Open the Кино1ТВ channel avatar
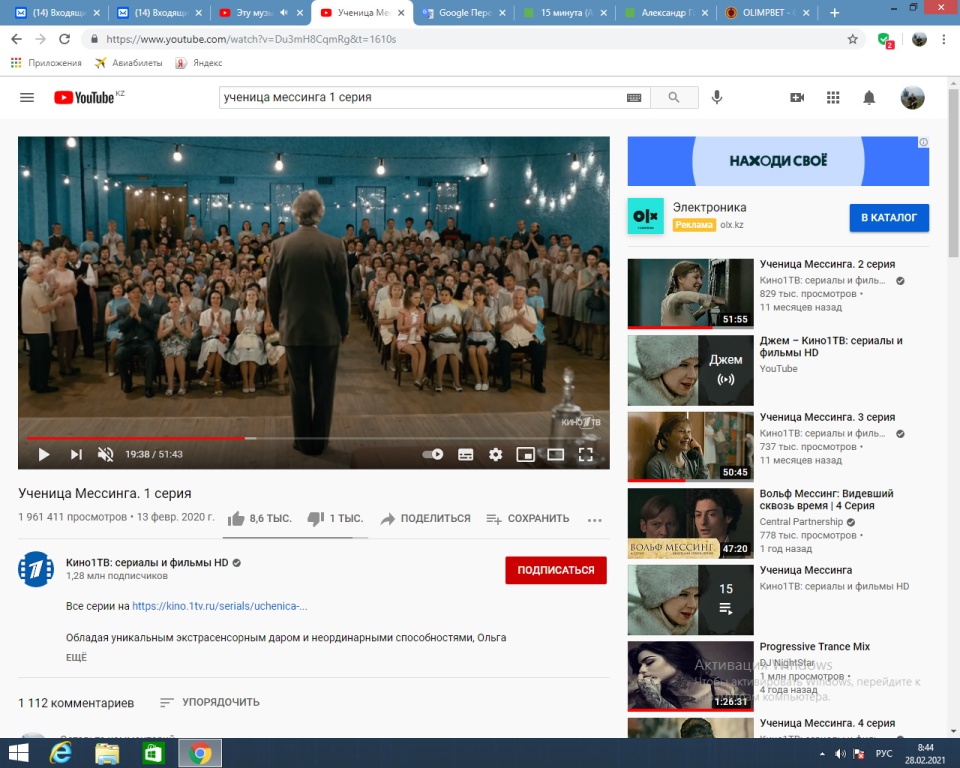Viewport: 960px width, 768px height. [36, 569]
